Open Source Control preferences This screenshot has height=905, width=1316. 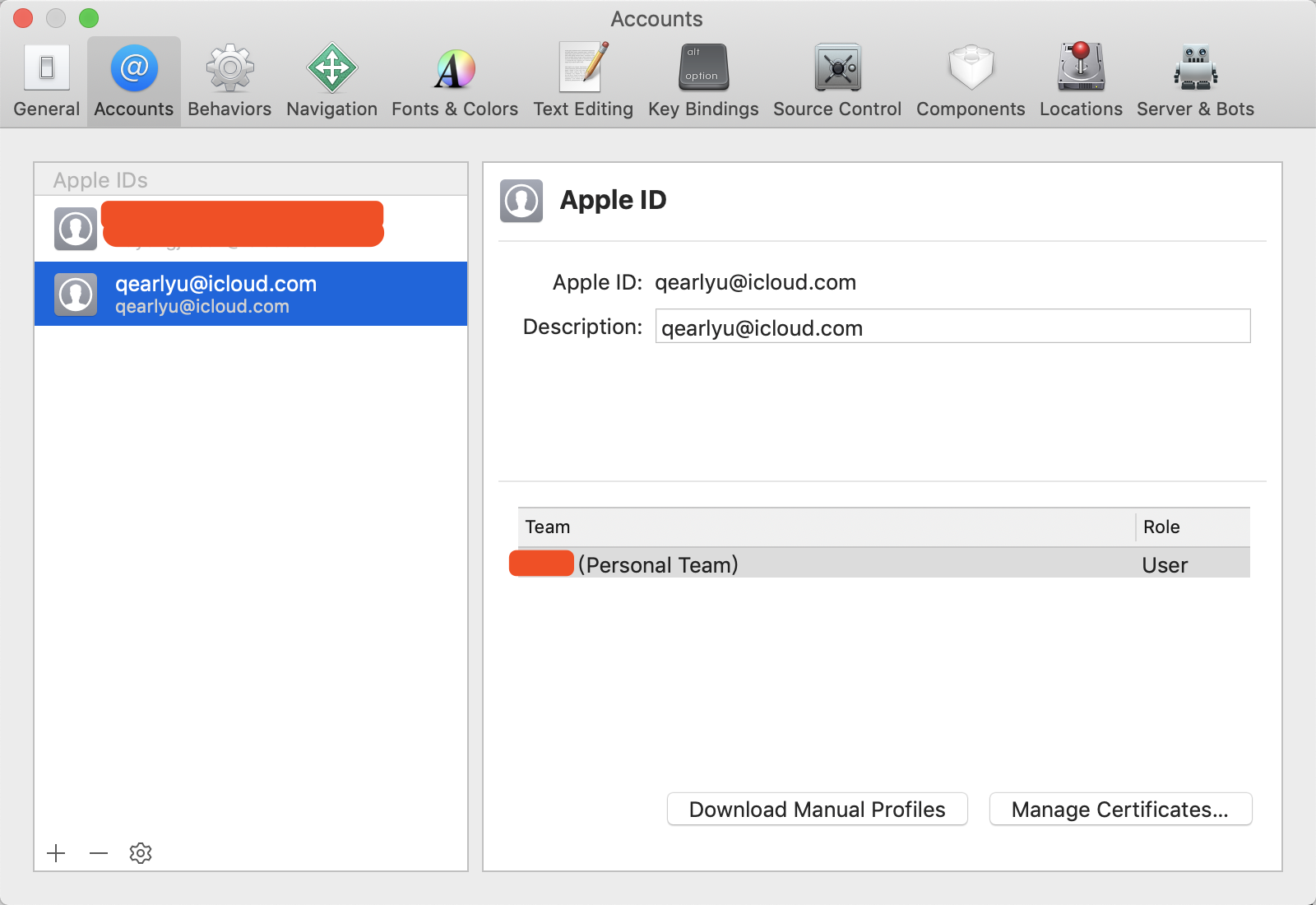point(836,78)
